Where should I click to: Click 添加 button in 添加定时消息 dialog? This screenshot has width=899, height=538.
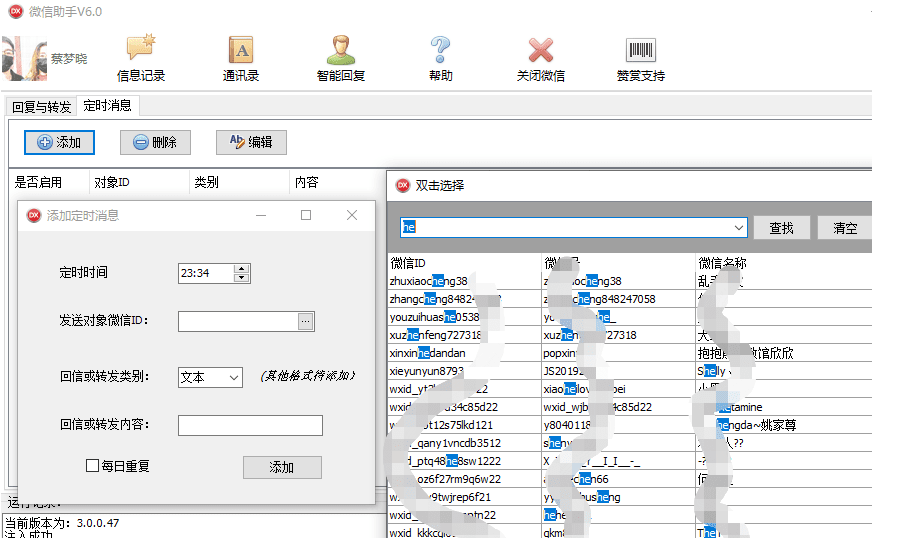282,467
